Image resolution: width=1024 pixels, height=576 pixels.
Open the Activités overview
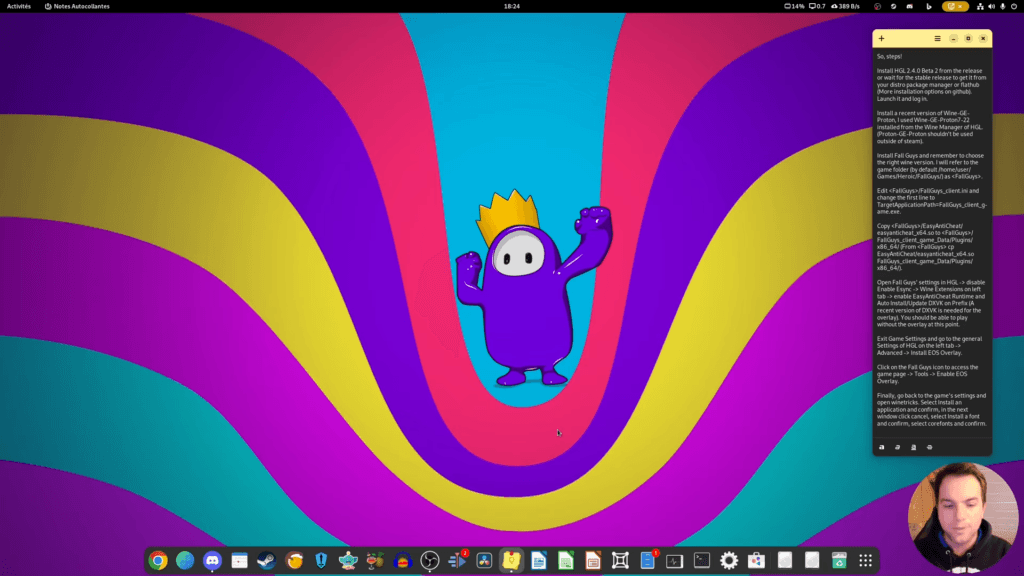pos(19,6)
